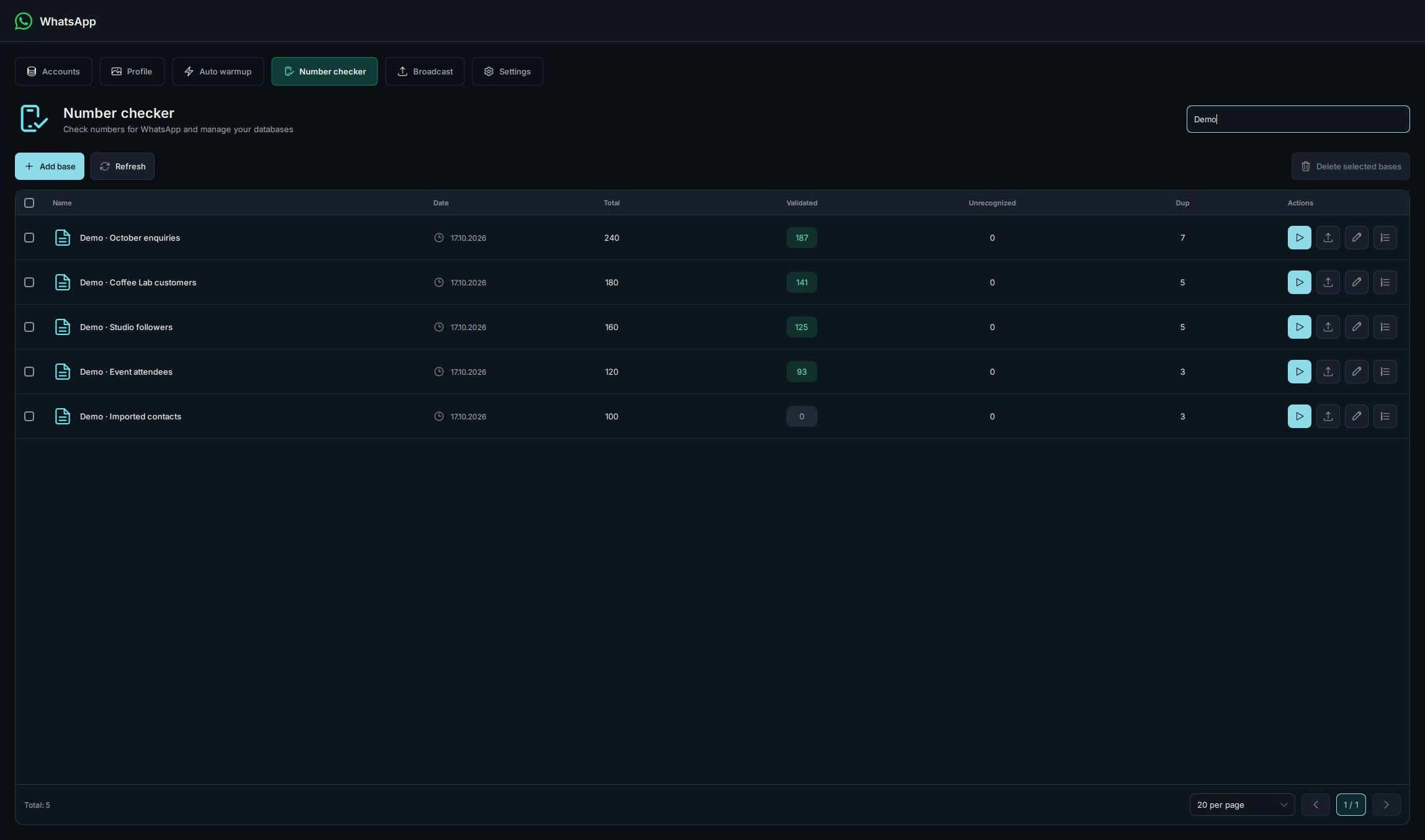Viewport: 1425px width, 840px height.
Task: Edit the Demo · October enquiries base
Action: tap(1356, 238)
